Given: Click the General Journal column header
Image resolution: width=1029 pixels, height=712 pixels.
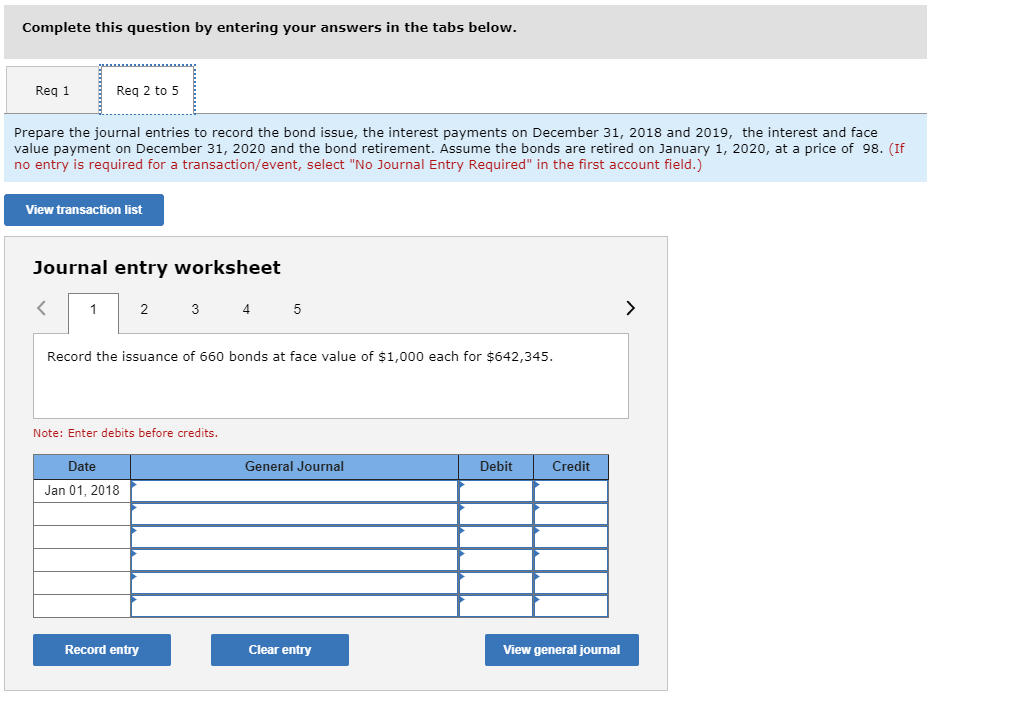Looking at the screenshot, I should tap(294, 467).
